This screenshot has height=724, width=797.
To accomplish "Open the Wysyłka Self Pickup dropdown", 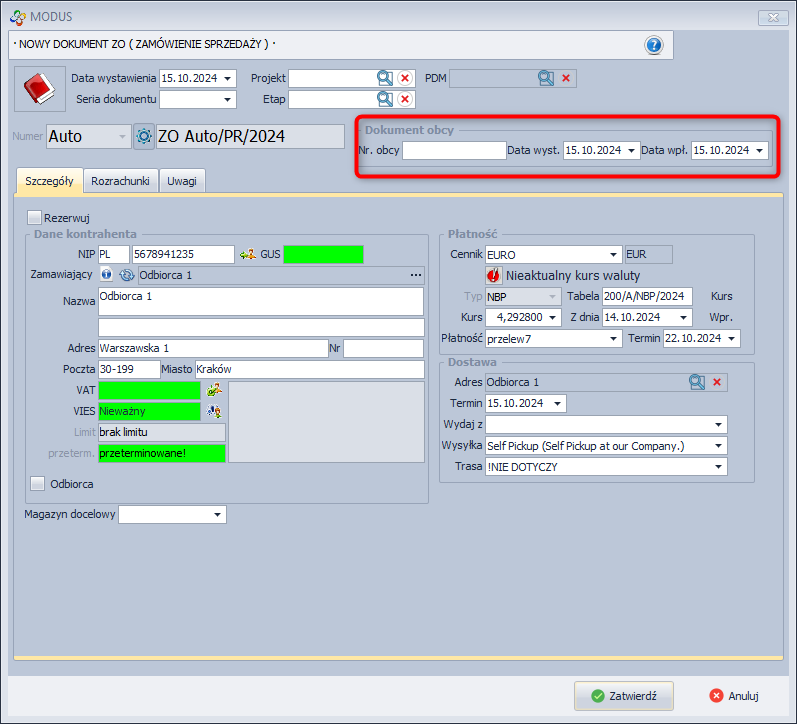I will [718, 445].
